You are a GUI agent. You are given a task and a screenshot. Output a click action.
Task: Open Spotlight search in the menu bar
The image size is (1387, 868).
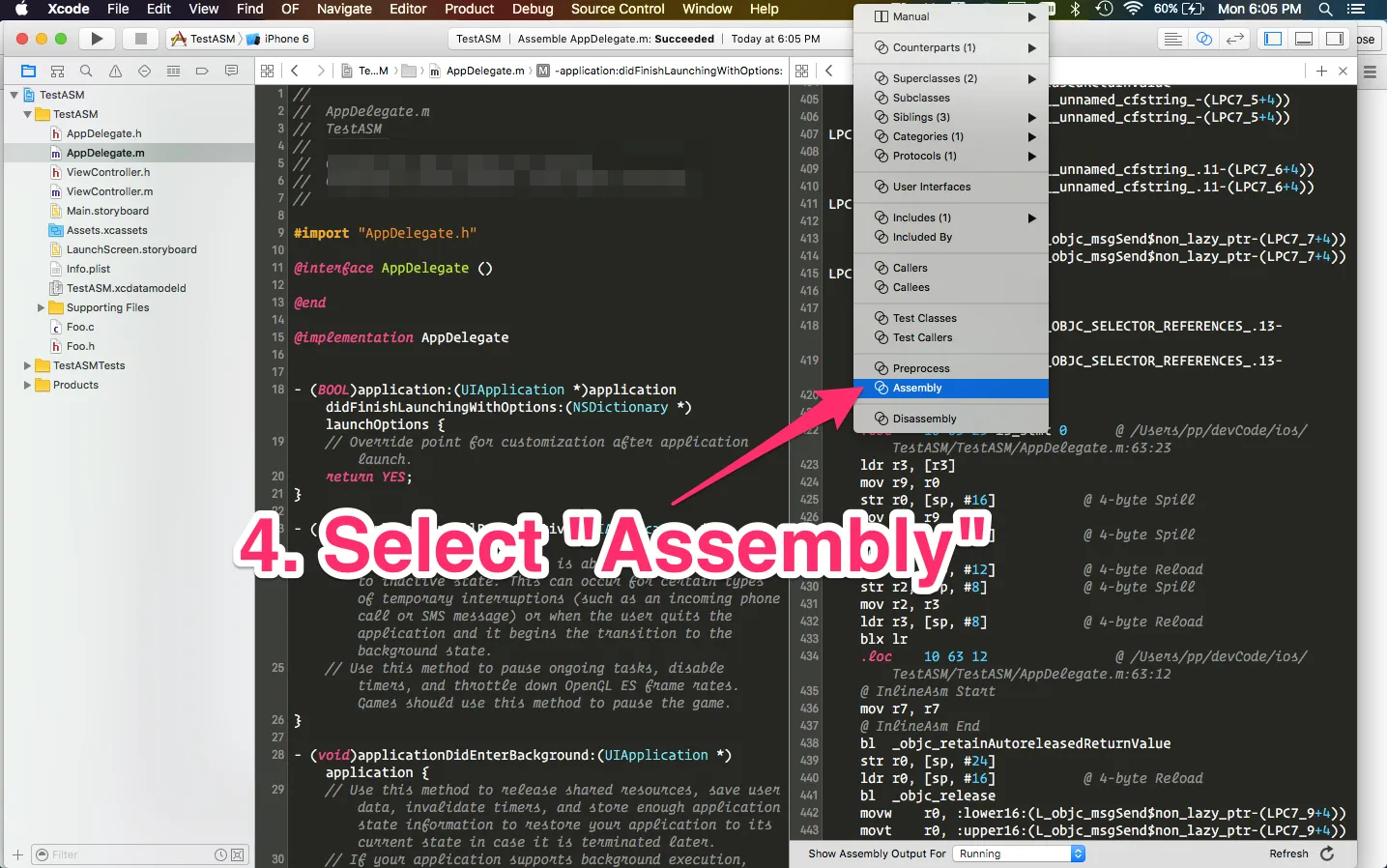[1326, 9]
